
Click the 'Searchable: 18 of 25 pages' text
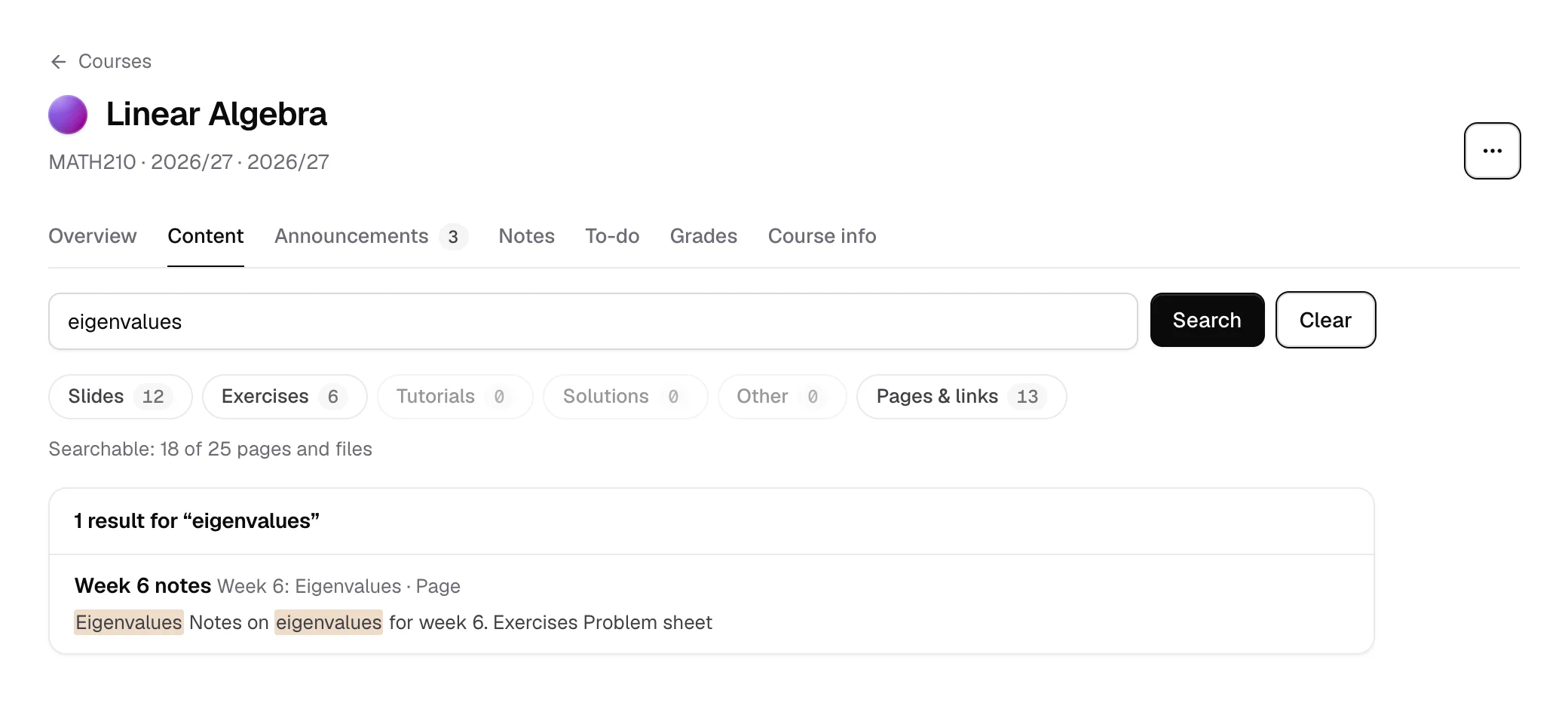click(210, 450)
